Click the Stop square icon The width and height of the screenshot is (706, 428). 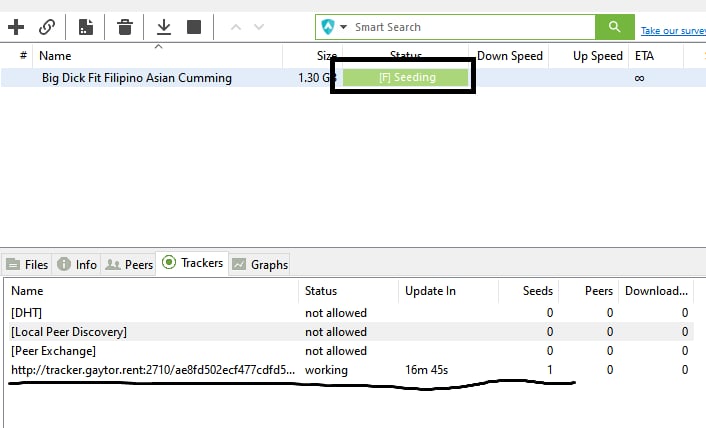click(x=194, y=27)
